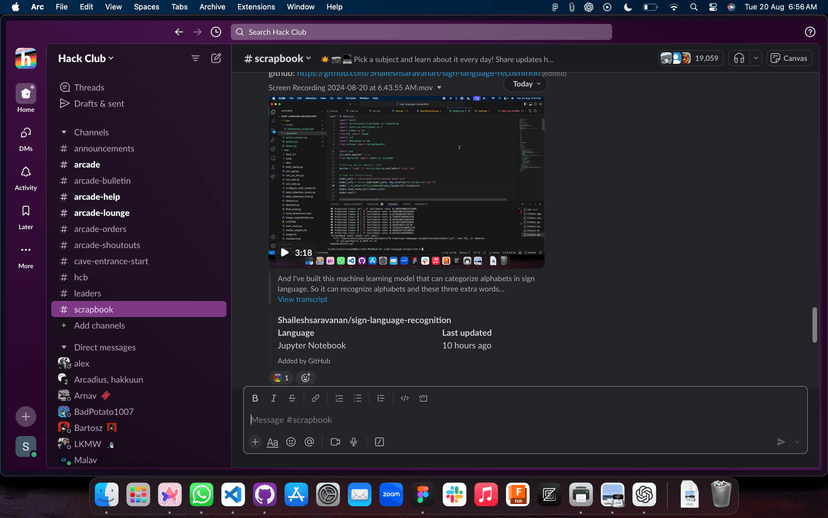Open the Hack Club workspace dropdown
Image resolution: width=828 pixels, height=518 pixels.
(x=86, y=59)
